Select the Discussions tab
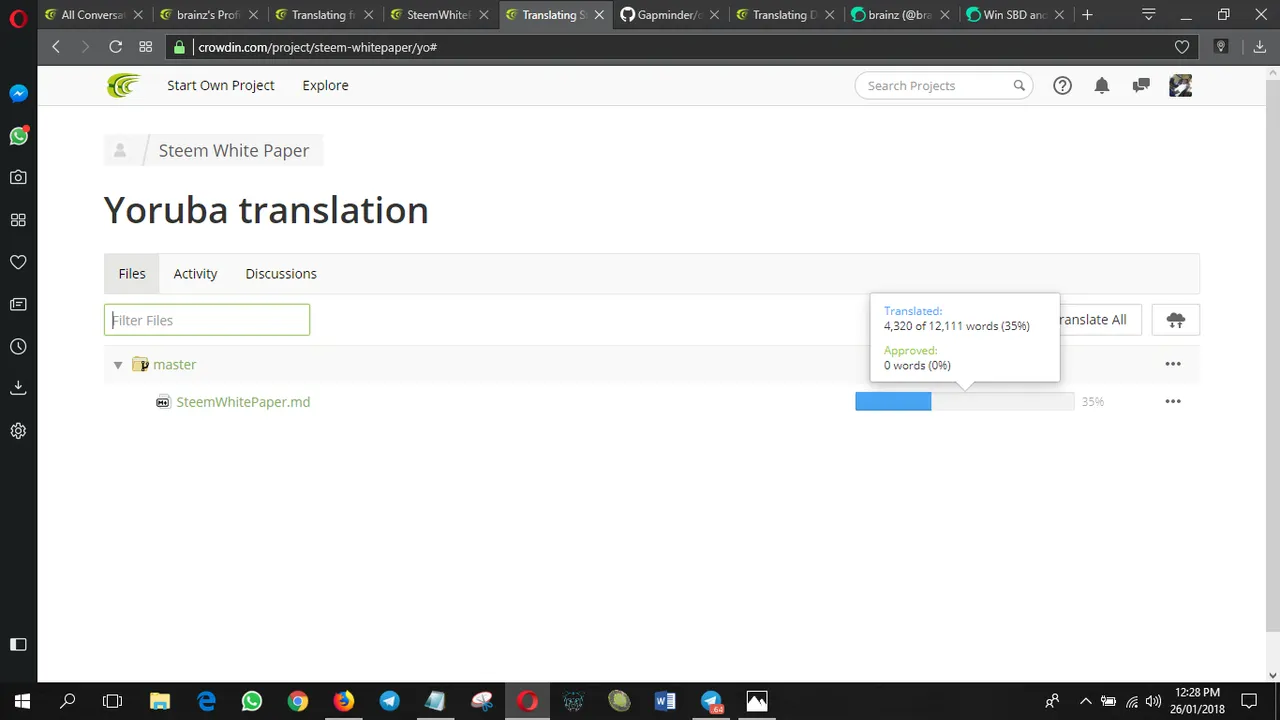Image resolution: width=1280 pixels, height=720 pixels. (281, 273)
